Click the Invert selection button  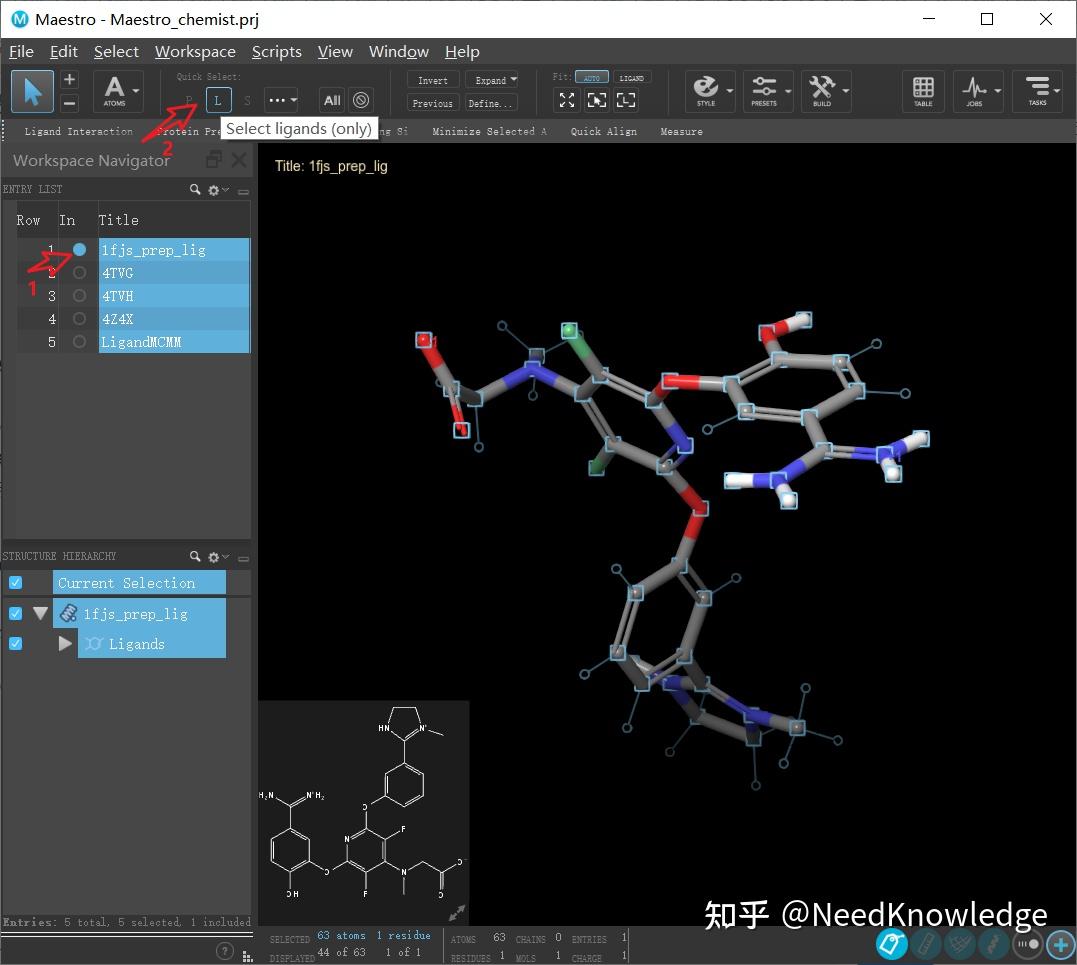click(x=432, y=79)
